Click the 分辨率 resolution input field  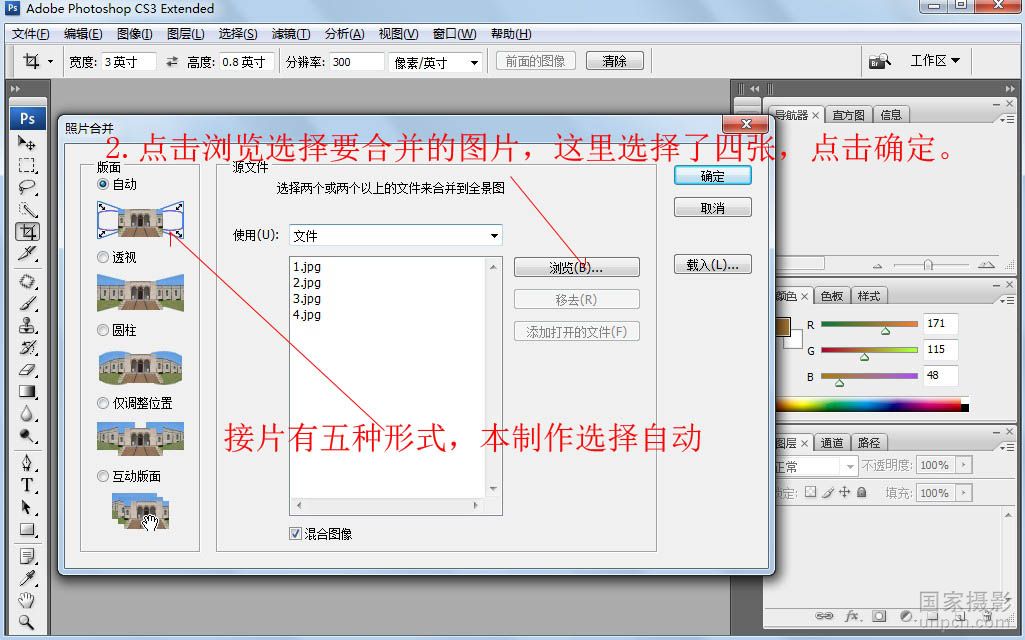click(356, 62)
